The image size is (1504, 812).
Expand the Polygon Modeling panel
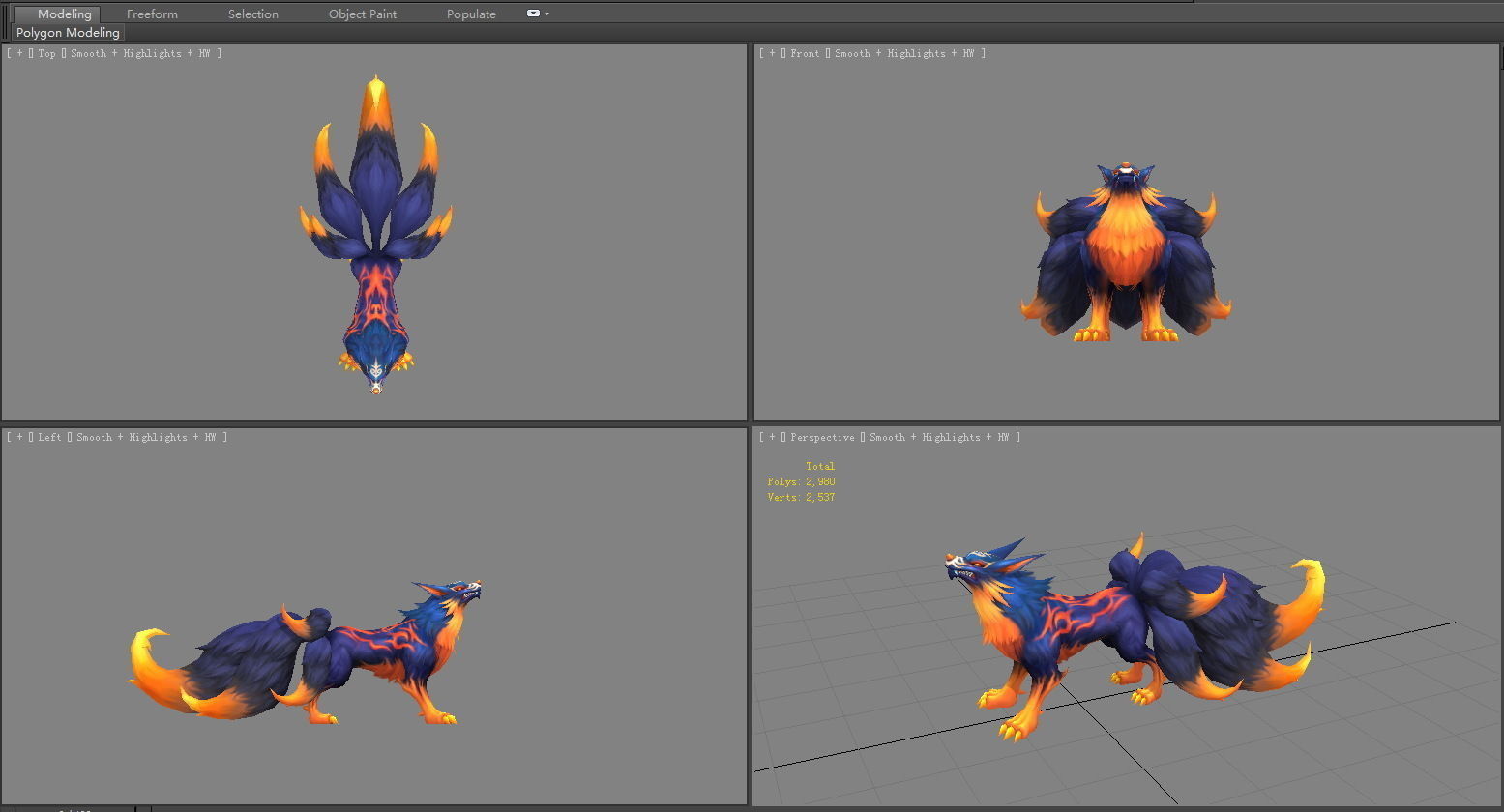click(68, 32)
